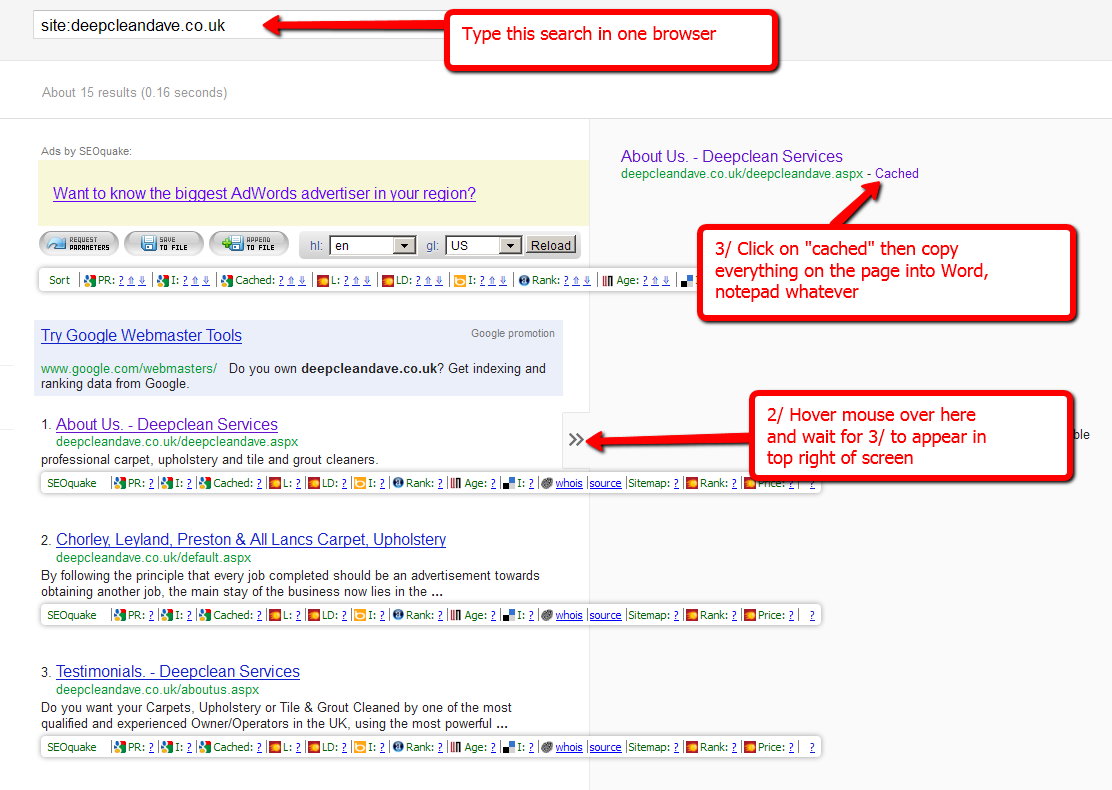Load Cached value for the Chorley, Leyland result

(x=259, y=616)
